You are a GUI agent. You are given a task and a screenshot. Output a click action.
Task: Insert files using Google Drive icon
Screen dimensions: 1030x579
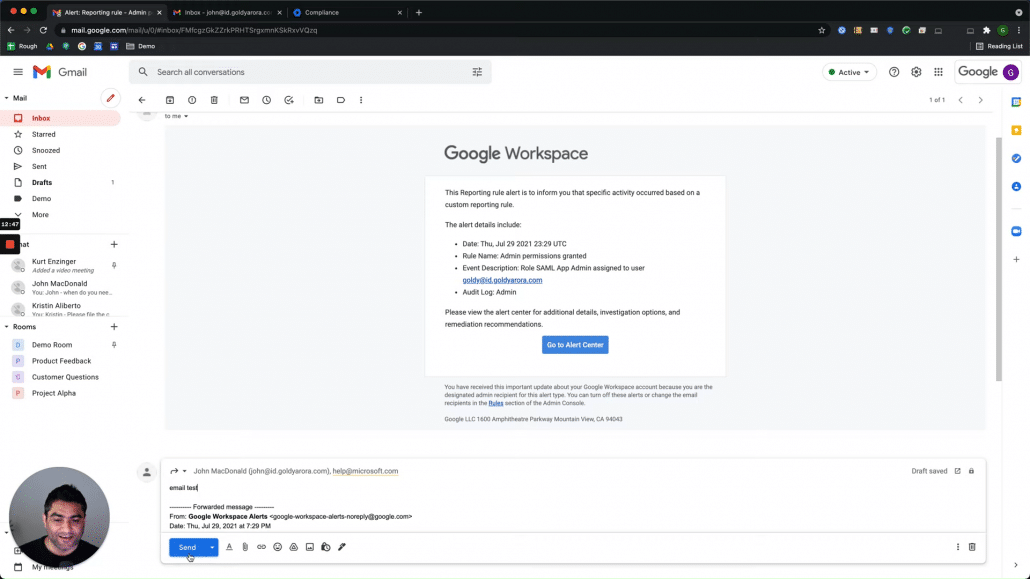coord(294,547)
